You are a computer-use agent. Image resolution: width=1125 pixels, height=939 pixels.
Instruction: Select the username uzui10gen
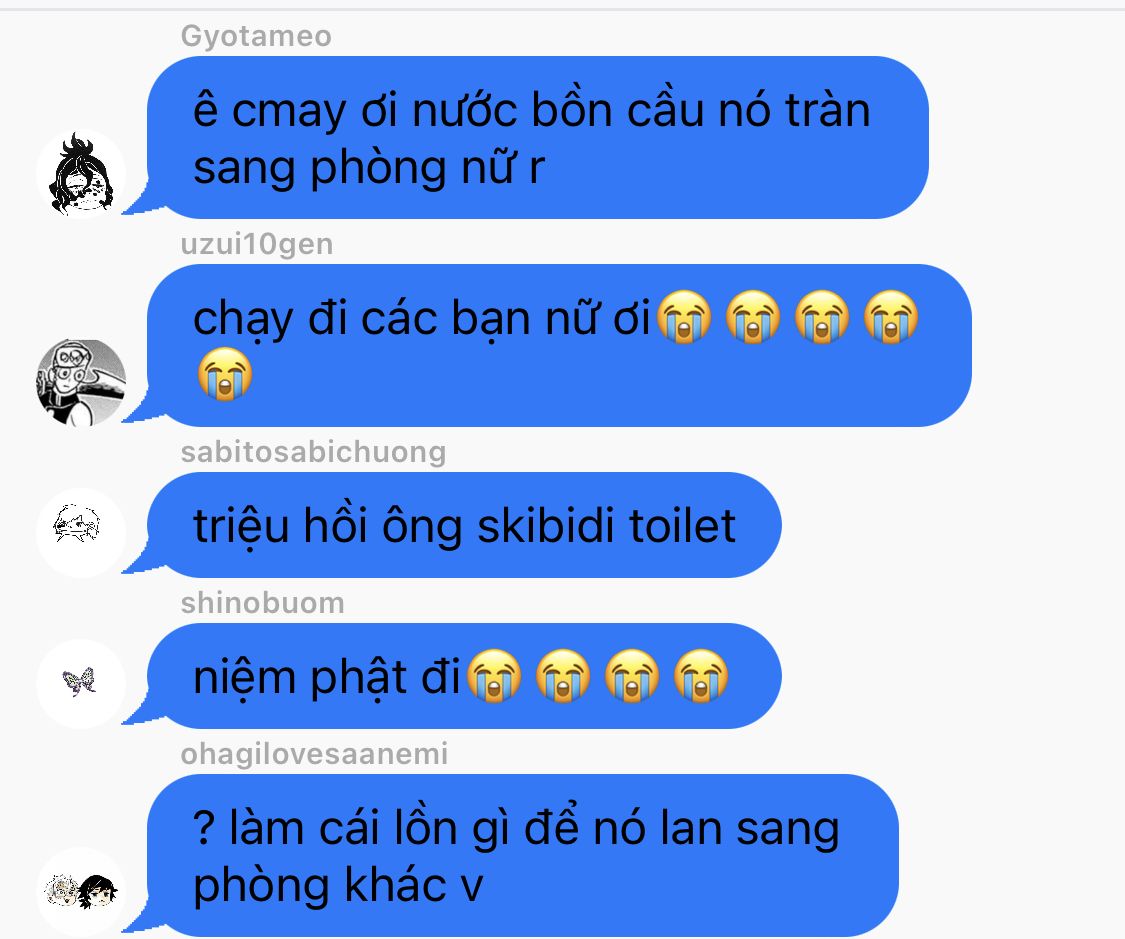[257, 244]
